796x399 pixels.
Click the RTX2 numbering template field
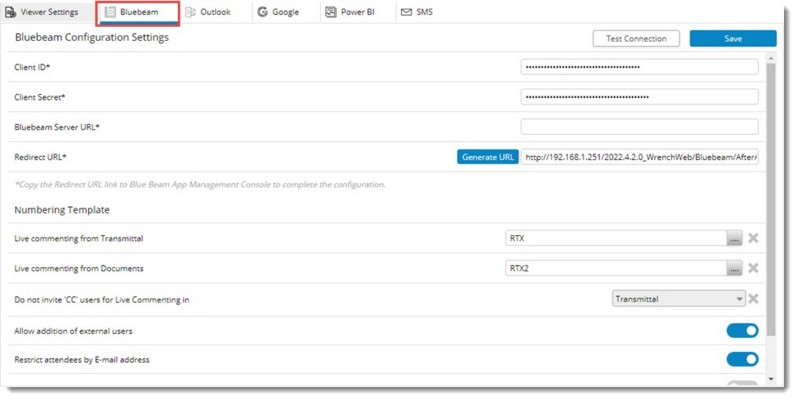(x=616, y=268)
